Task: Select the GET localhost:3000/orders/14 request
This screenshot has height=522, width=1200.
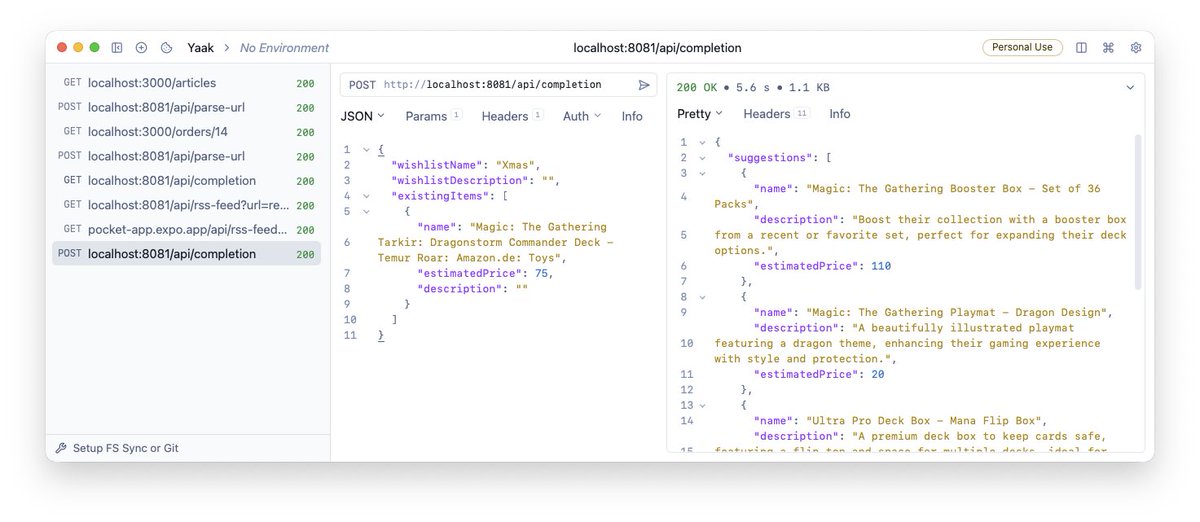Action: [187, 132]
